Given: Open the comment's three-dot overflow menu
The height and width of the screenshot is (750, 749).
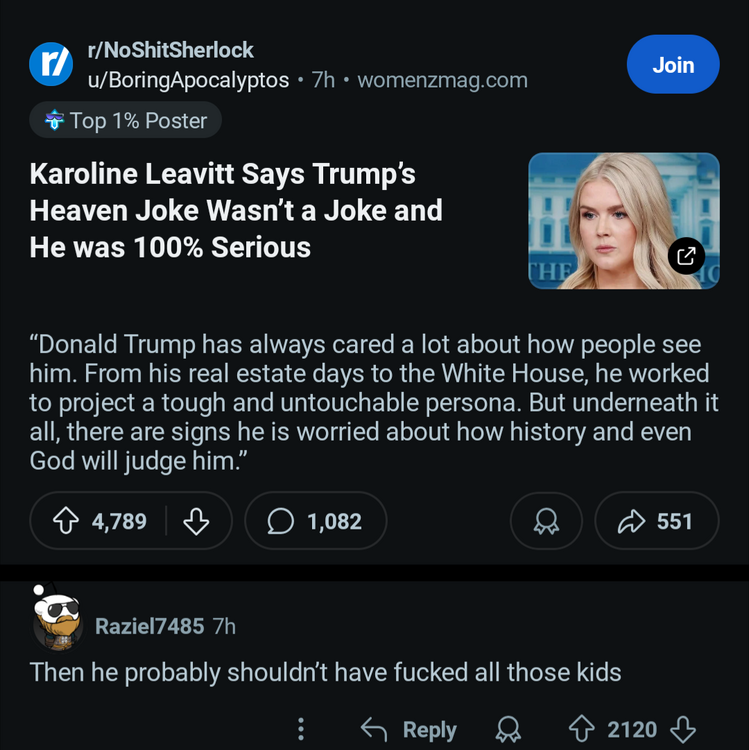Looking at the screenshot, I should 304,730.
